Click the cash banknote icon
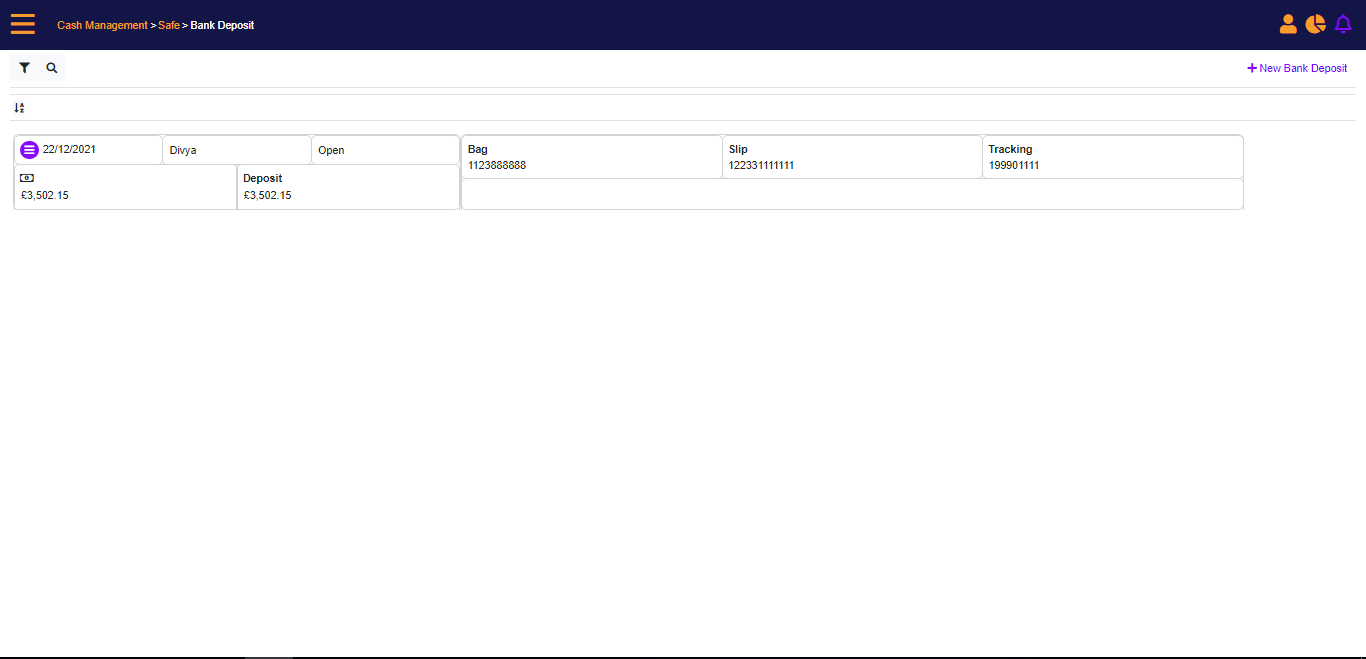1366x659 pixels. point(27,178)
